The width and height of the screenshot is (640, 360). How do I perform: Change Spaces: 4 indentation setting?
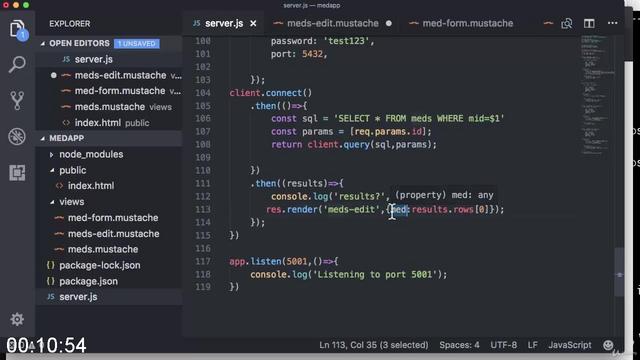pyautogui.click(x=459, y=345)
